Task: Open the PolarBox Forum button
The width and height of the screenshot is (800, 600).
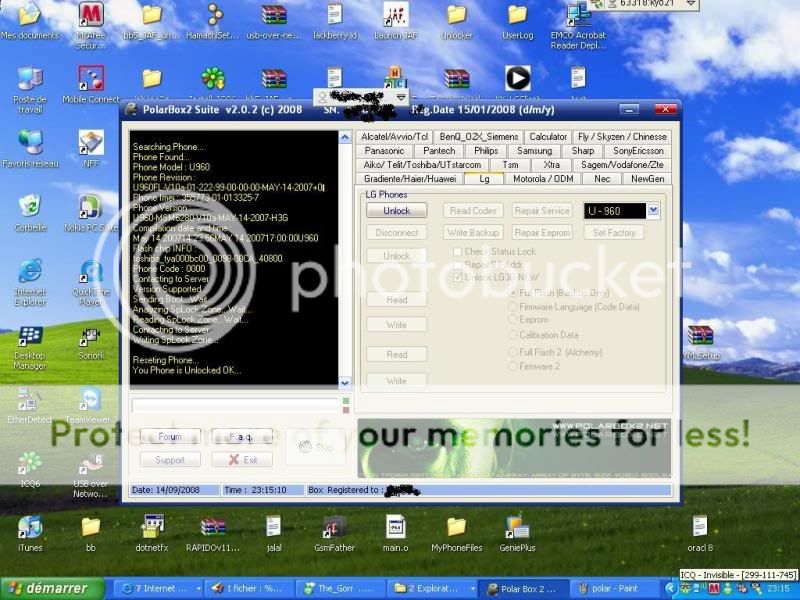Action: pos(170,437)
